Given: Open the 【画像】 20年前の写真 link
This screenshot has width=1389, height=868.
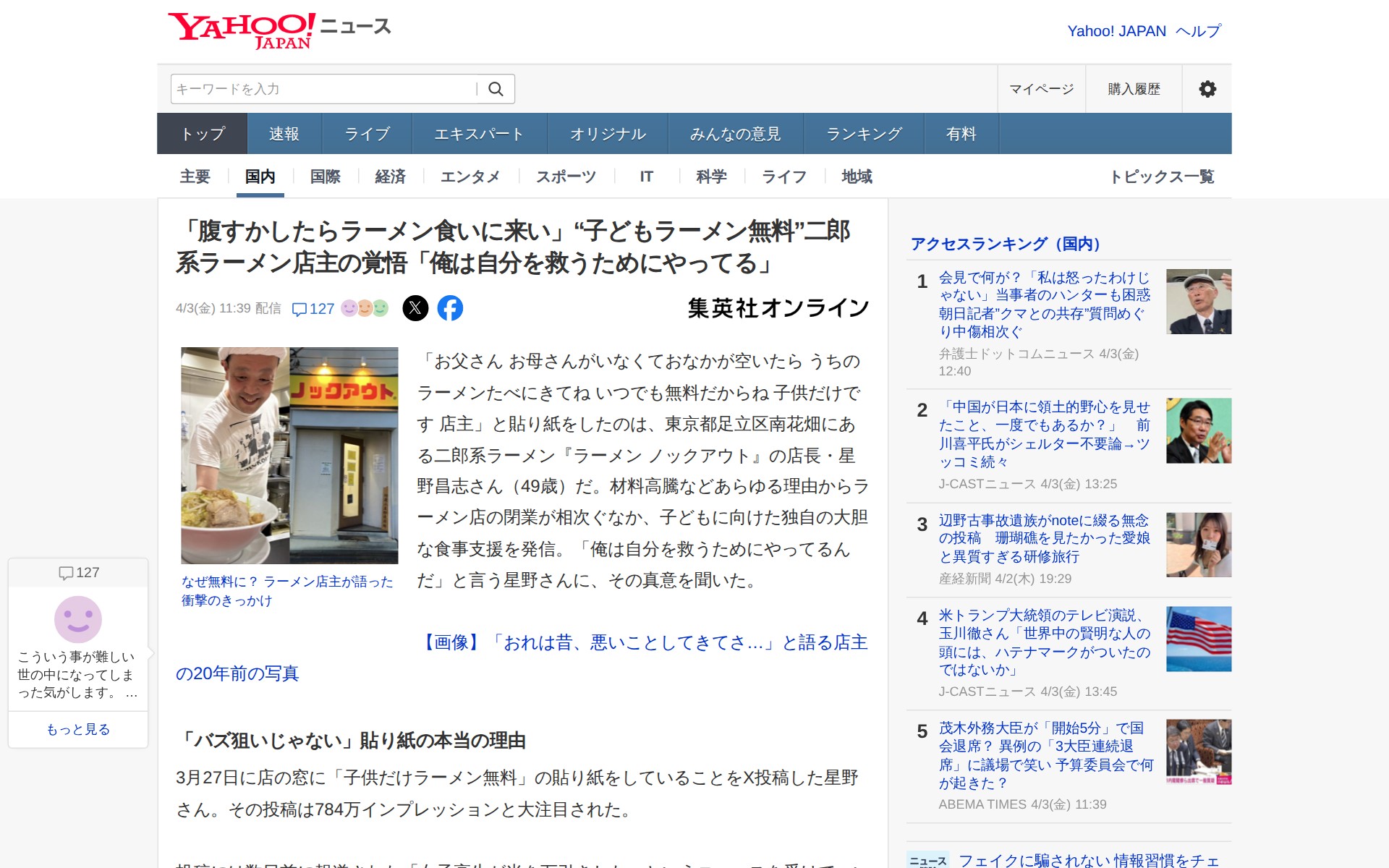Looking at the screenshot, I should (x=644, y=642).
